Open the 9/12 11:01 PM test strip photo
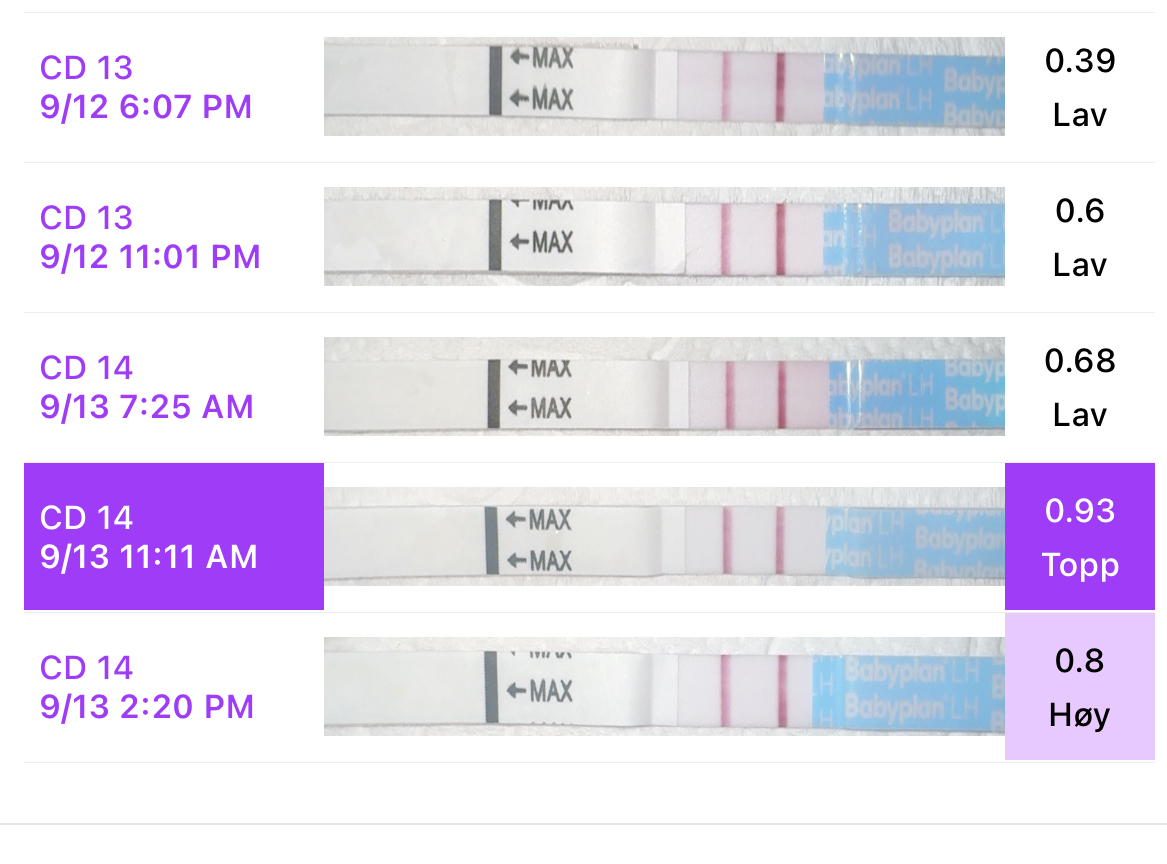The width and height of the screenshot is (1167, 864). click(664, 236)
